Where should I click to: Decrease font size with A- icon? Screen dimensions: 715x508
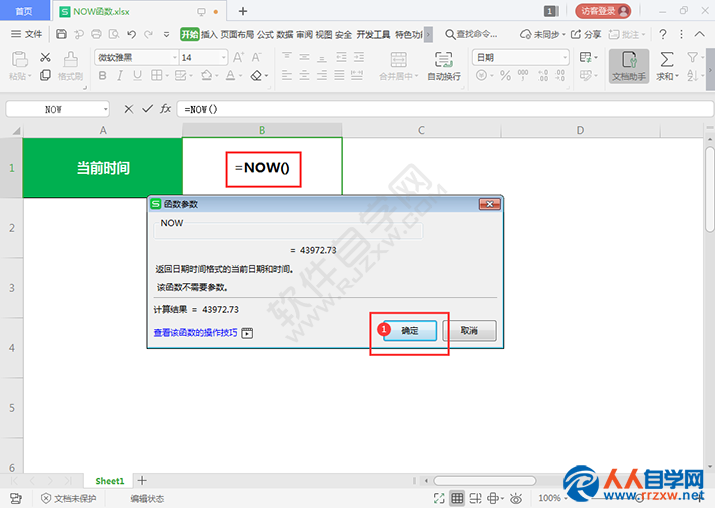click(257, 57)
